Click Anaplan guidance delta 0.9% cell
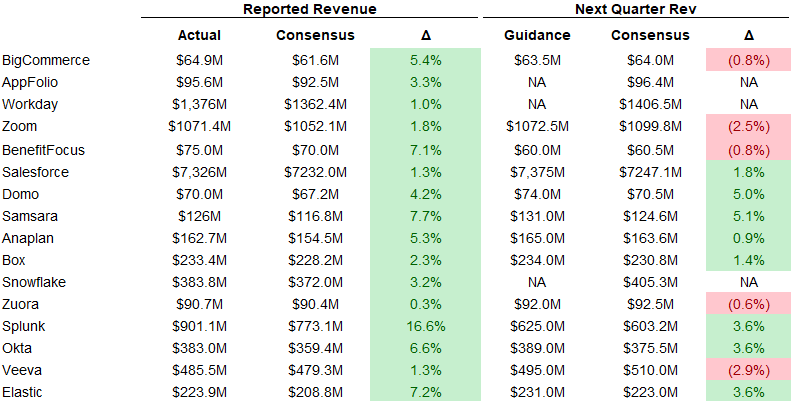This screenshot has width=791, height=401. [749, 238]
